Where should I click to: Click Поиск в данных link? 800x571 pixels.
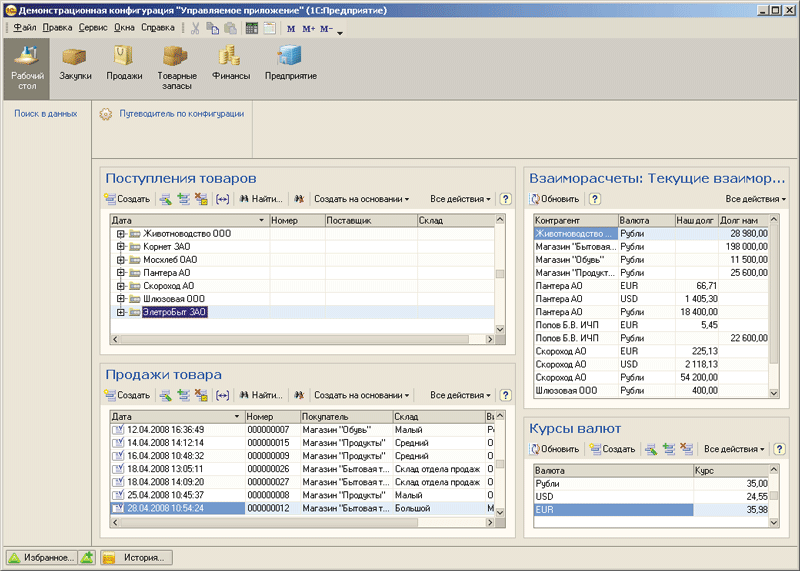tap(45, 114)
